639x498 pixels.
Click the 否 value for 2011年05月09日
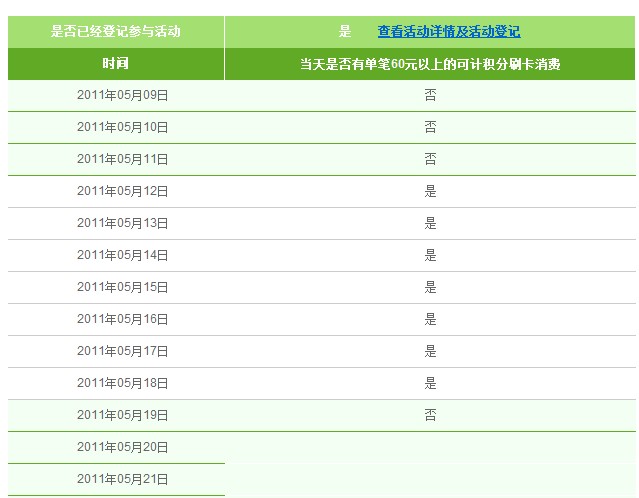[x=431, y=96]
